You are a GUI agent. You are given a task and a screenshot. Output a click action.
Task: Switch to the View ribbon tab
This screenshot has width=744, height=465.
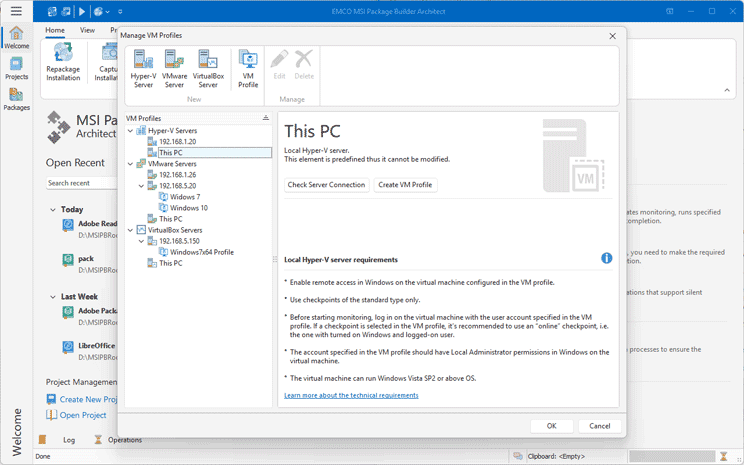87,30
